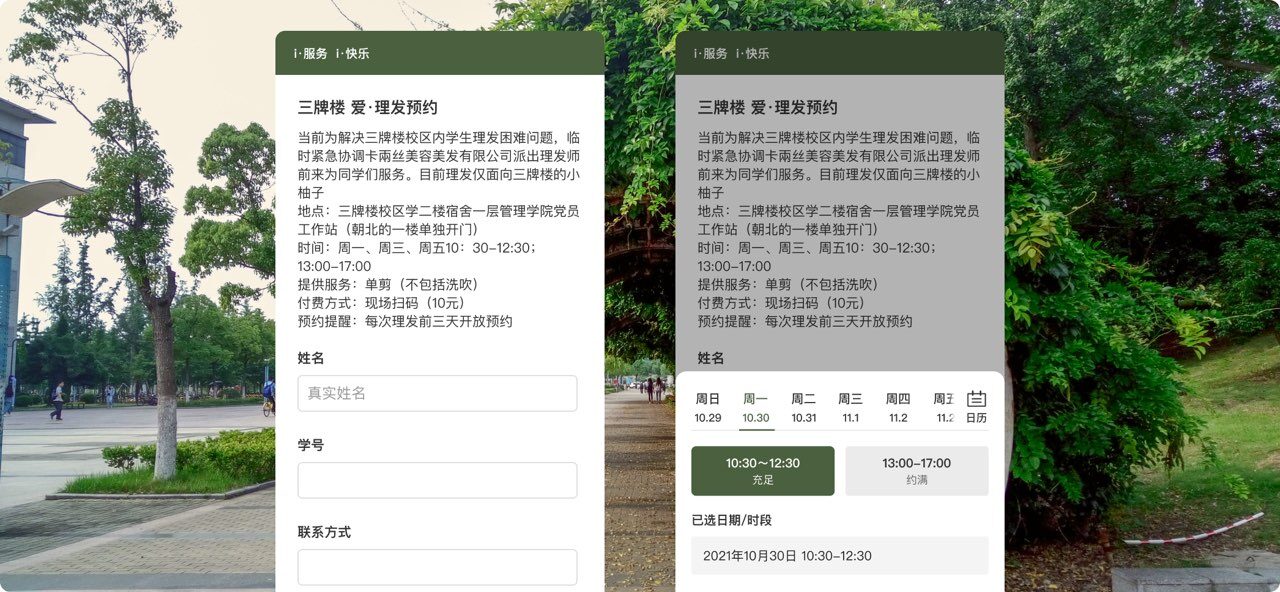The width and height of the screenshot is (1280, 592).
Task: Select the partially visible 周五 date tab
Action: pyautogui.click(x=944, y=408)
